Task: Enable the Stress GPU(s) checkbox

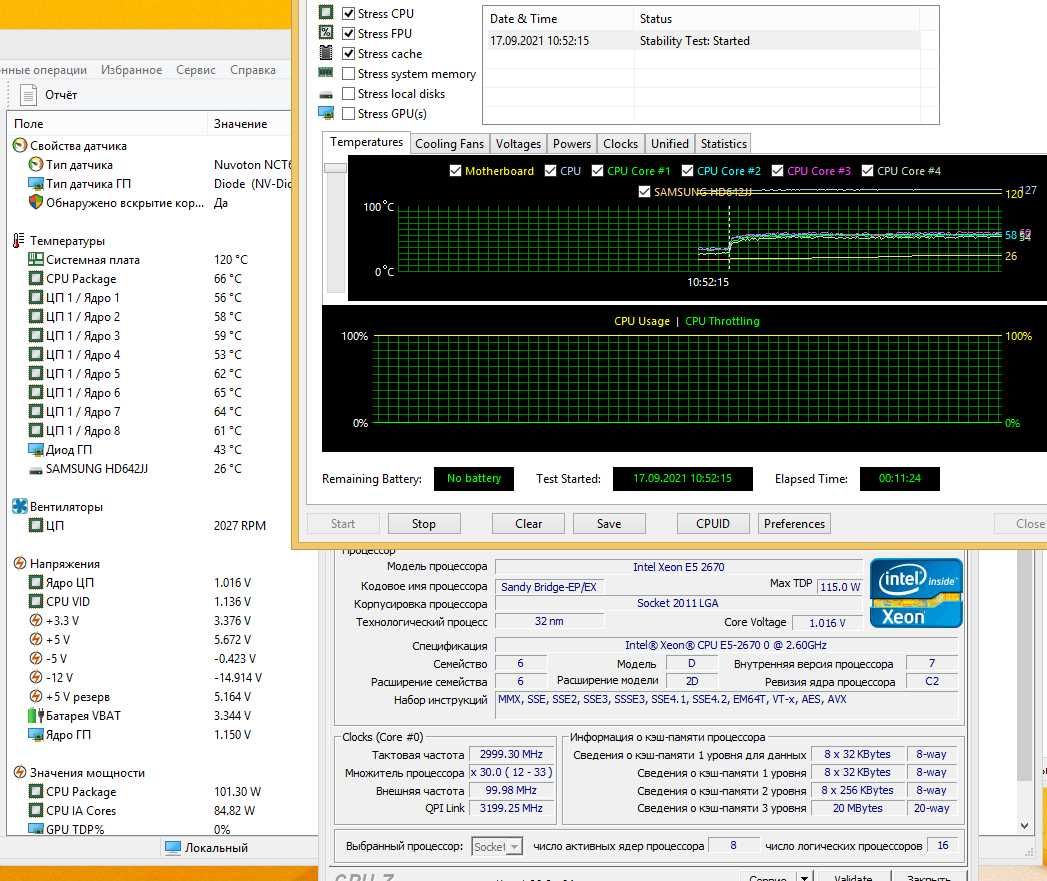Action: point(348,113)
